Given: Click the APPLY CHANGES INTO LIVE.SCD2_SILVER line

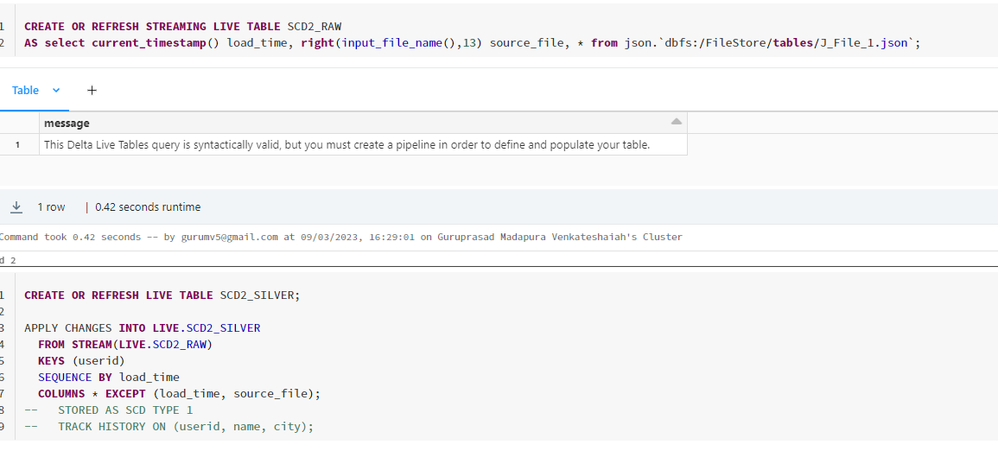Looking at the screenshot, I should pos(142,328).
